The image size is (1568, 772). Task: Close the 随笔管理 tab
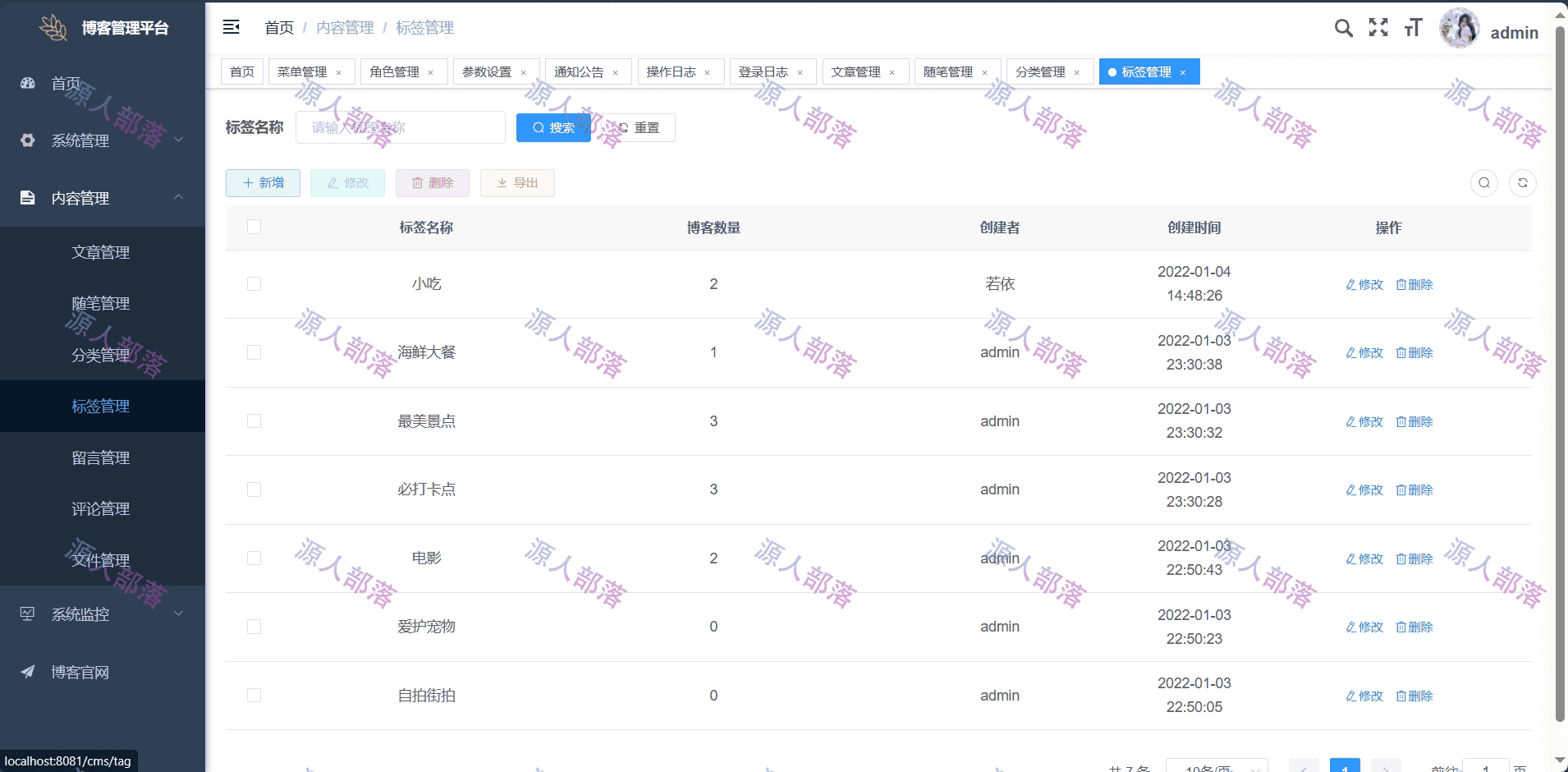(984, 72)
